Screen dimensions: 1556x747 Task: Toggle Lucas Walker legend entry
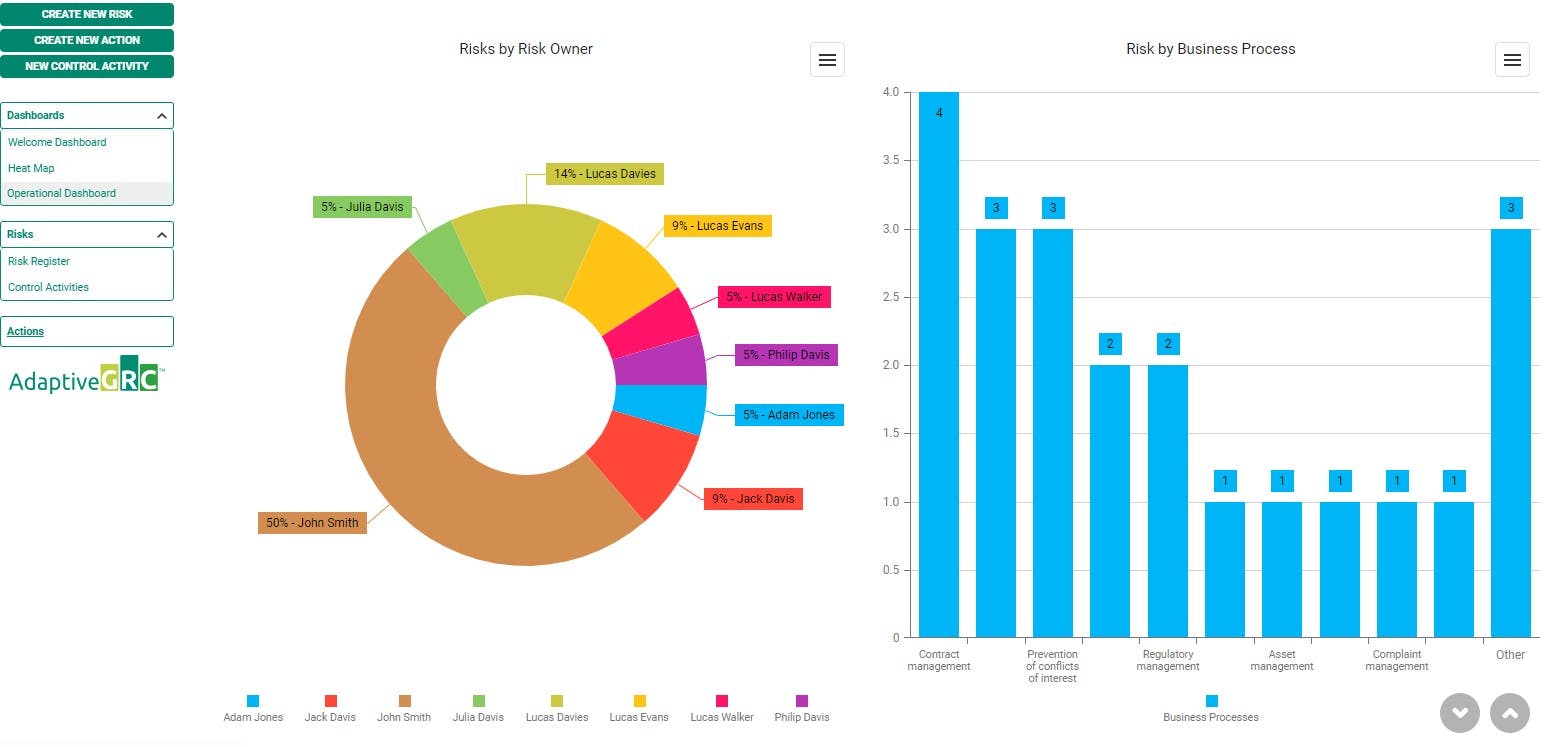pos(722,708)
